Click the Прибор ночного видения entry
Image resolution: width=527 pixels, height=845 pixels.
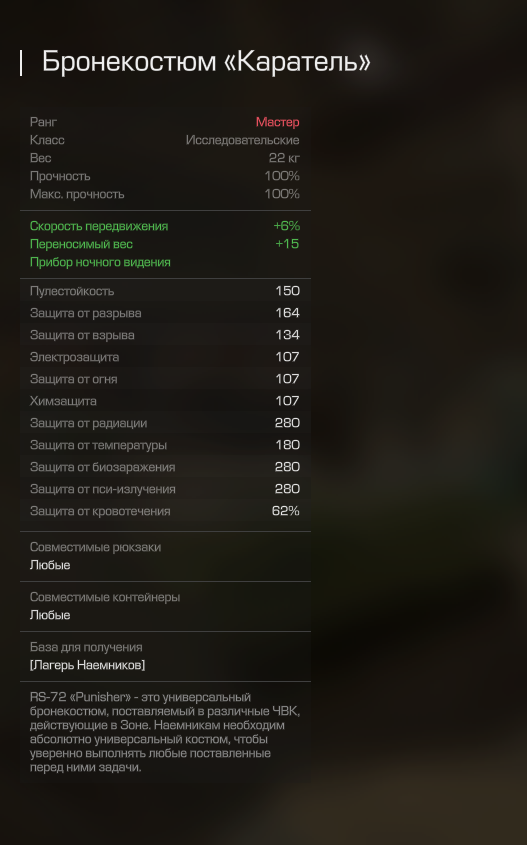click(100, 262)
